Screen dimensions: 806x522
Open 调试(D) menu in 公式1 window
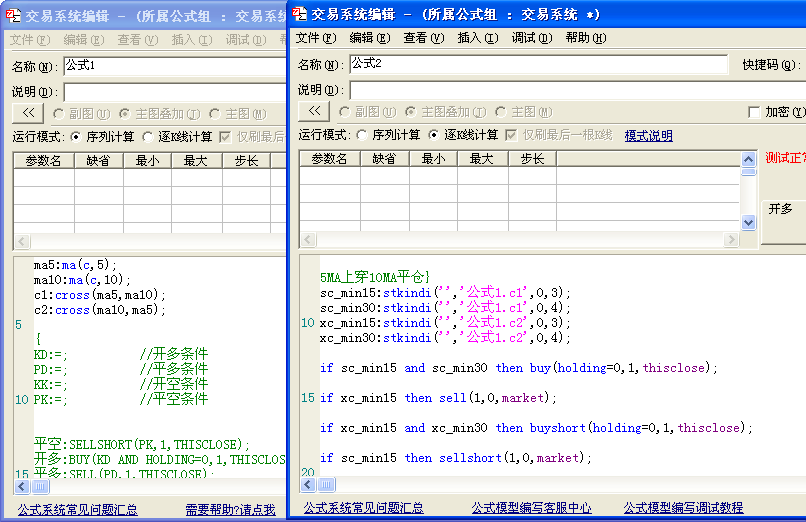246,40
